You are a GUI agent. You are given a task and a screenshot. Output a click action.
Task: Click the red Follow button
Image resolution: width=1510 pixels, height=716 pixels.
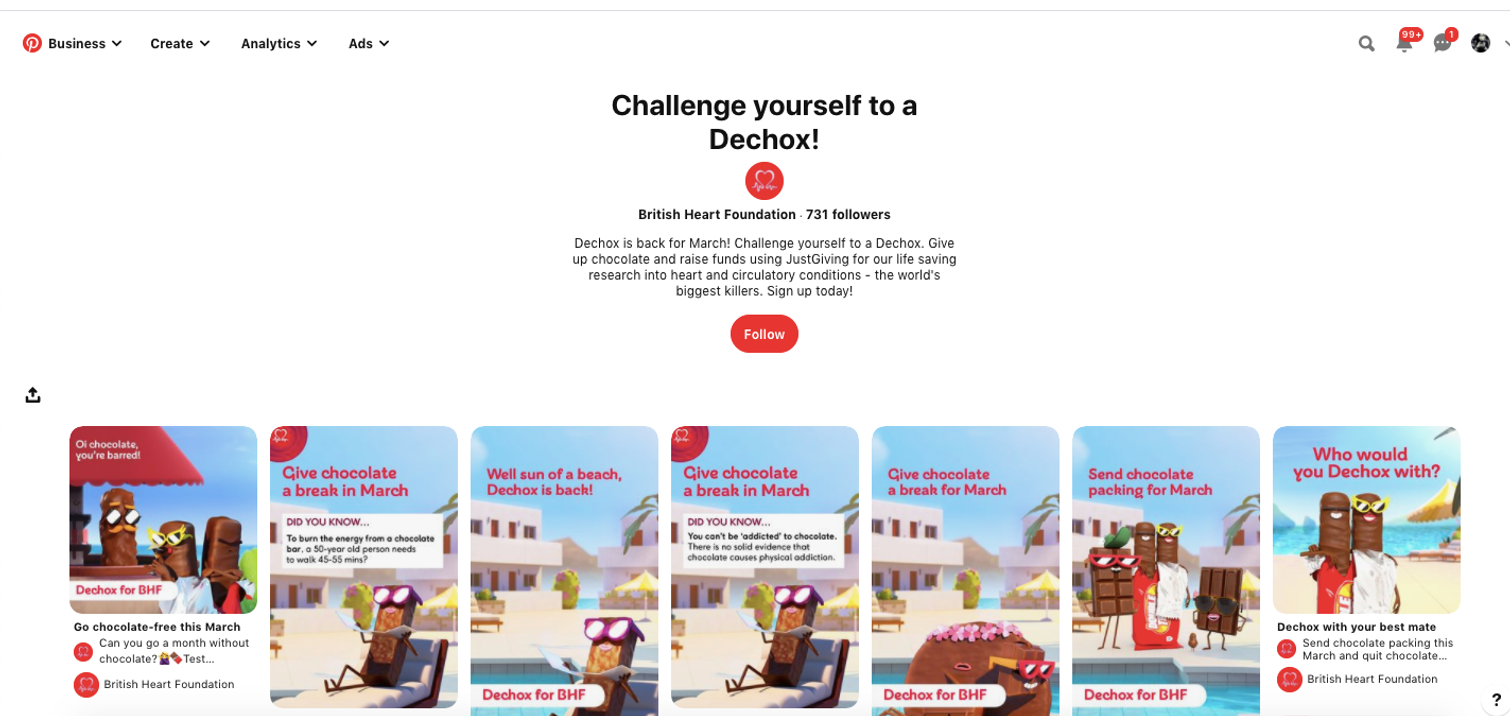click(764, 334)
